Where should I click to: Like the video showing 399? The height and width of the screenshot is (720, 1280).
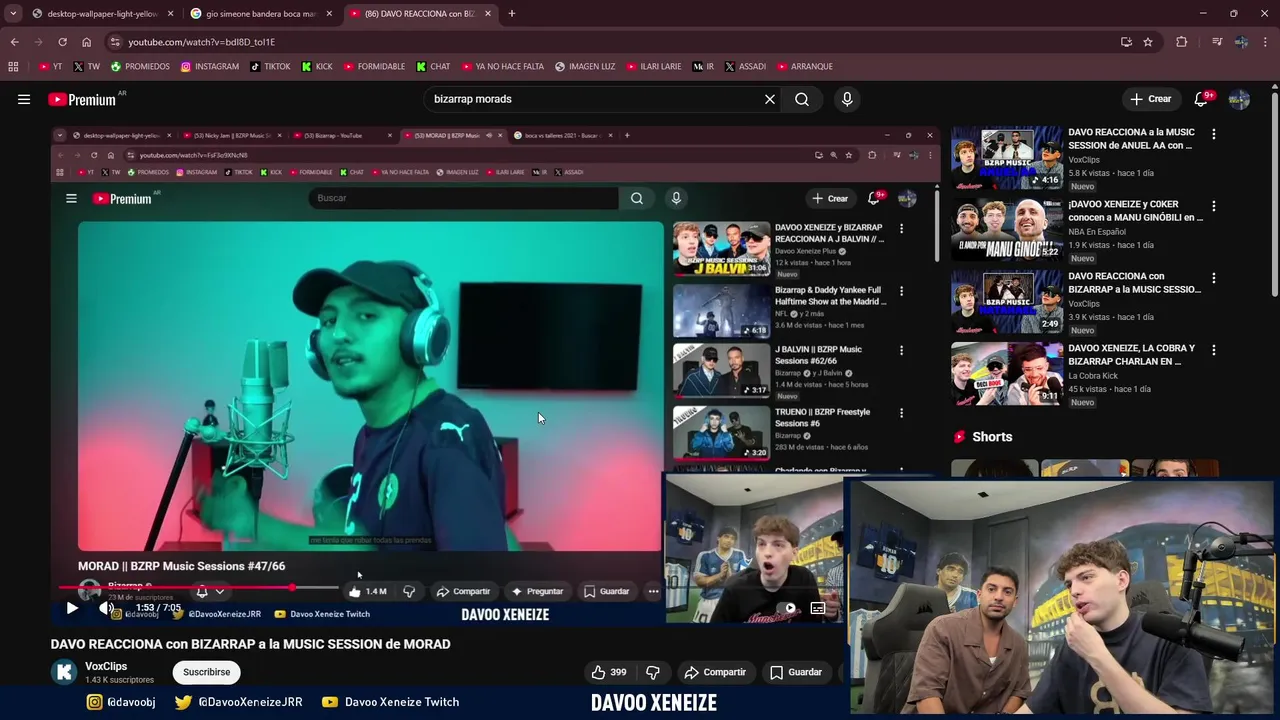[608, 672]
